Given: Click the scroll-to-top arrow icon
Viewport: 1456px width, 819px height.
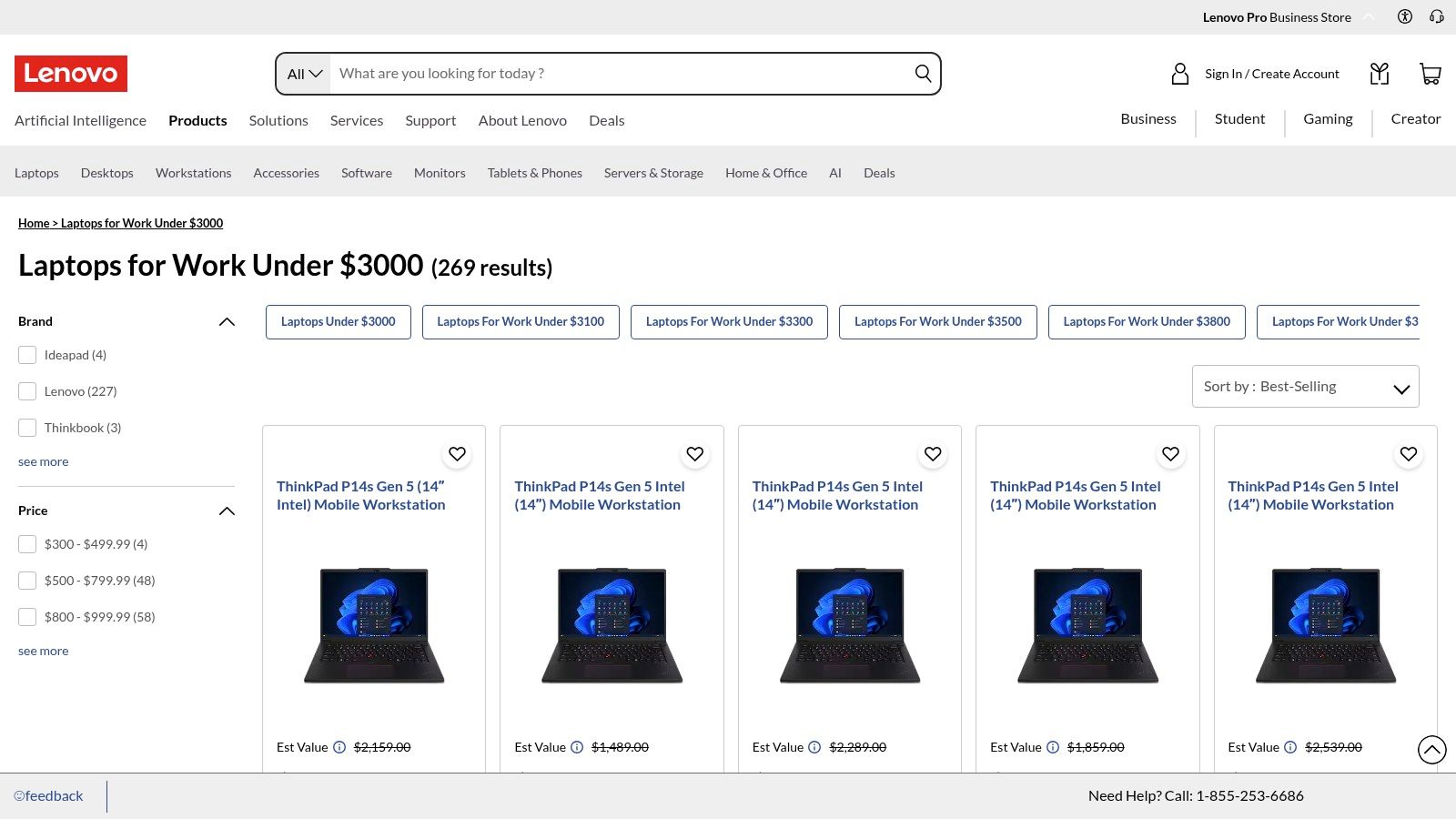Looking at the screenshot, I should coord(1431,750).
